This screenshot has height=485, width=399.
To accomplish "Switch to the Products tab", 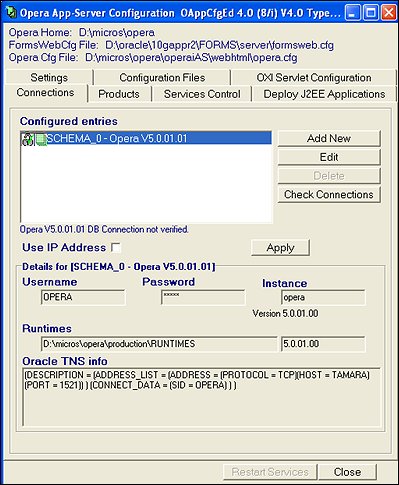I will 119,94.
